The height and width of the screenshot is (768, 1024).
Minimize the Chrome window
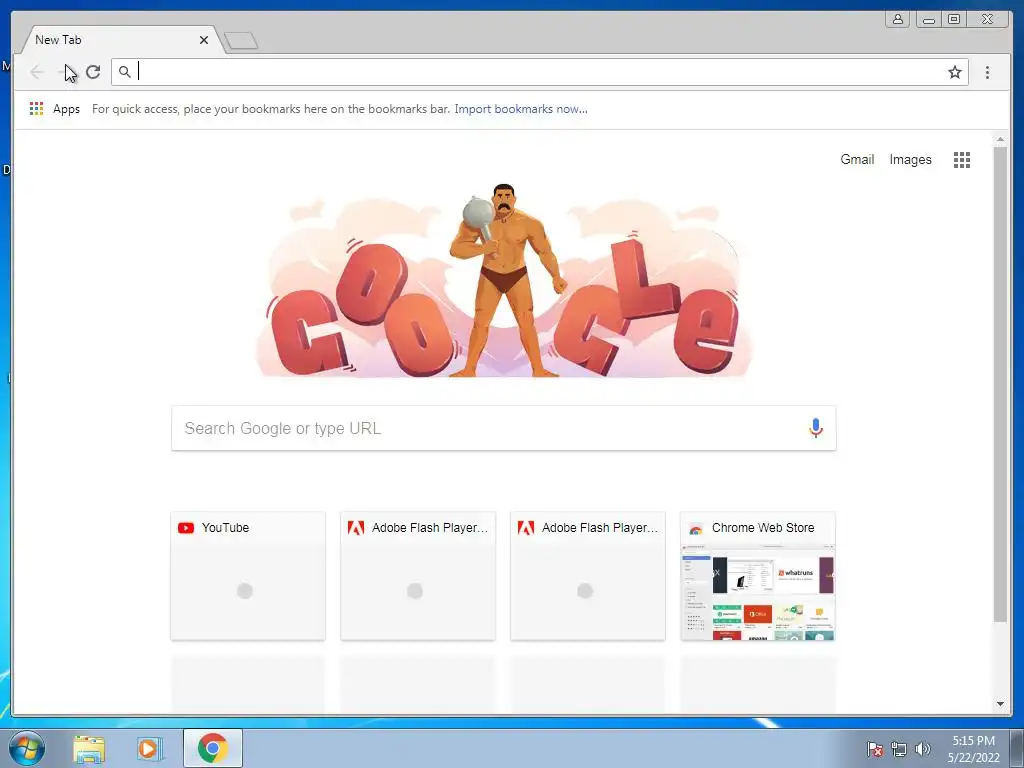point(929,19)
